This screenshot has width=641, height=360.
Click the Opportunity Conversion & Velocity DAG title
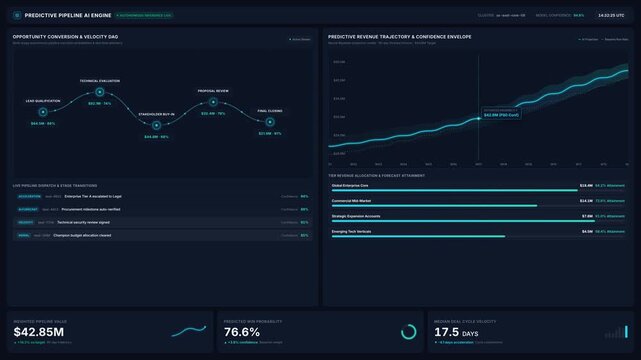tap(65, 37)
